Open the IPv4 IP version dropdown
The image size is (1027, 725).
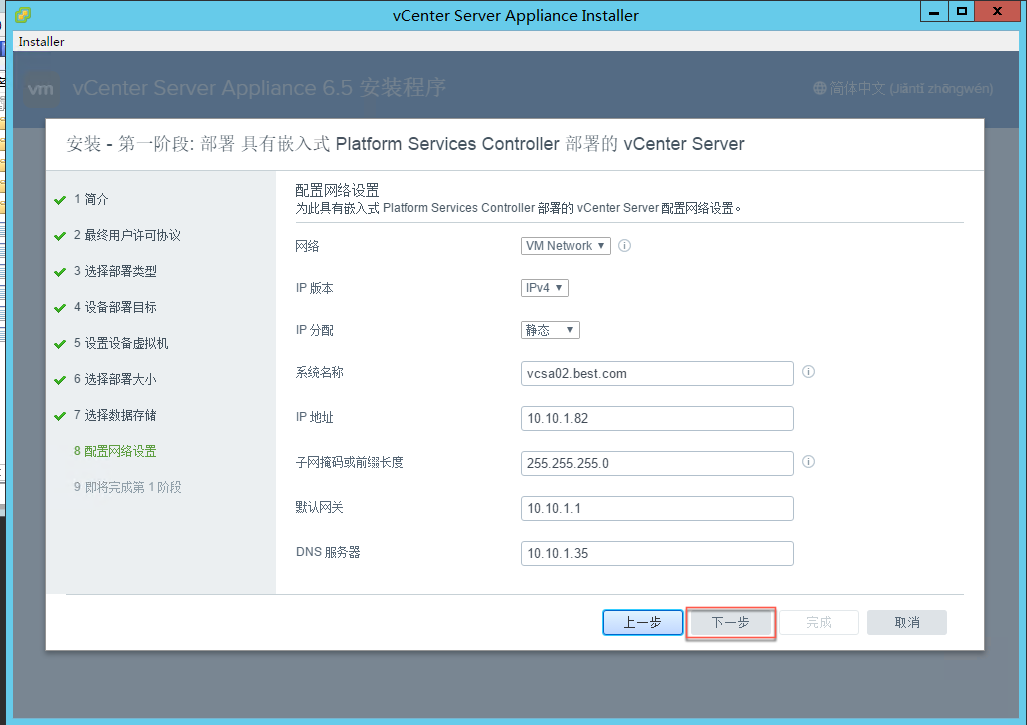coord(544,288)
